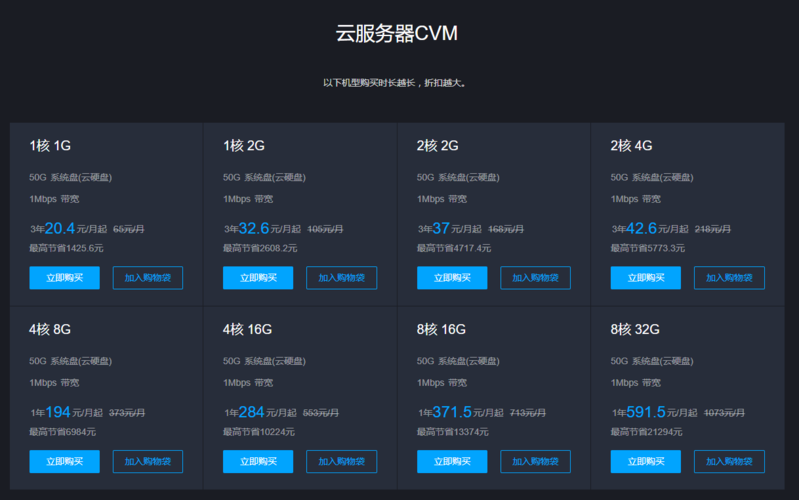799x500 pixels.
Task: Click the 1核 1G card title
Action: (50, 146)
